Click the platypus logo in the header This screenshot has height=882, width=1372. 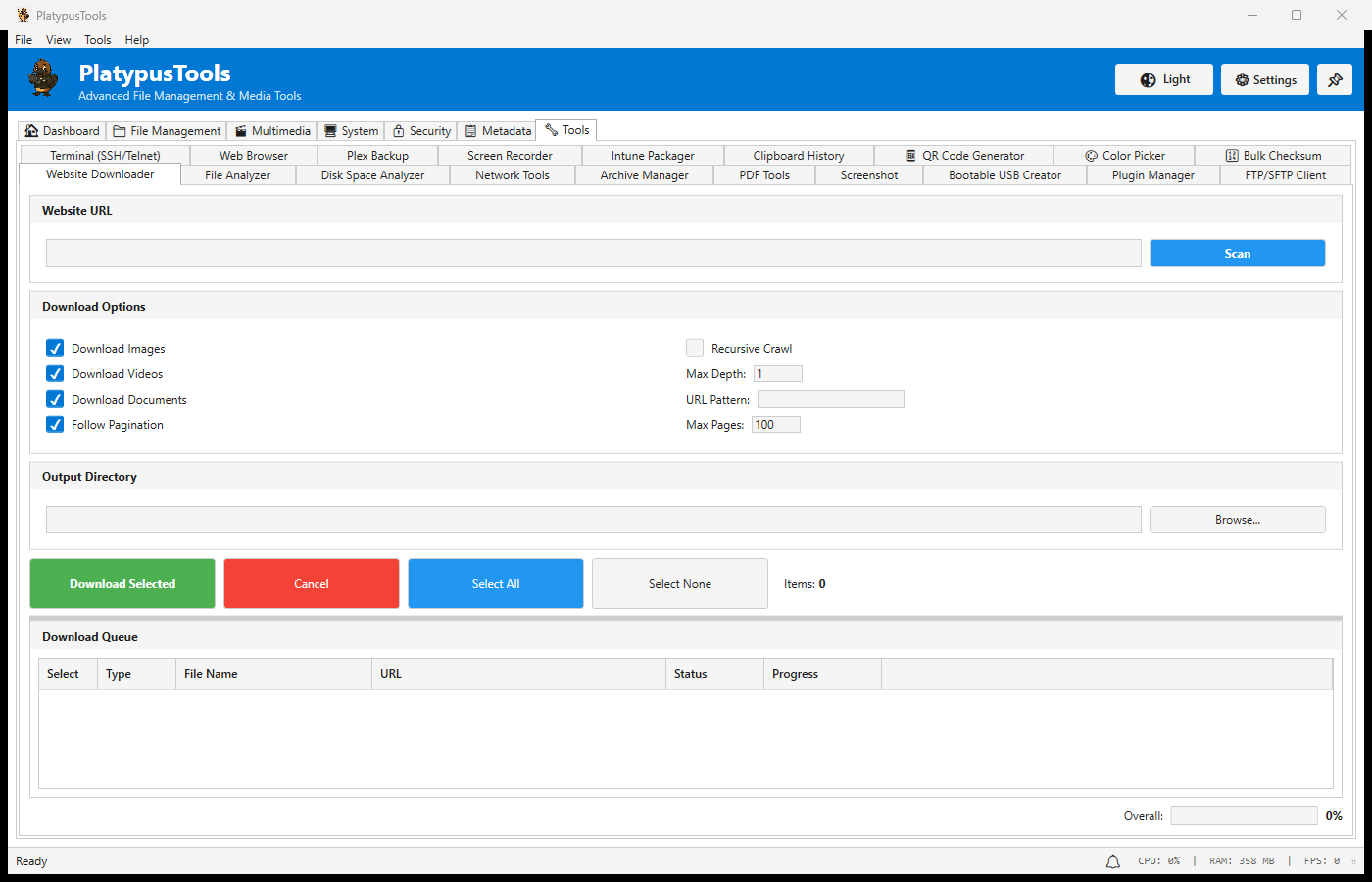[x=42, y=78]
